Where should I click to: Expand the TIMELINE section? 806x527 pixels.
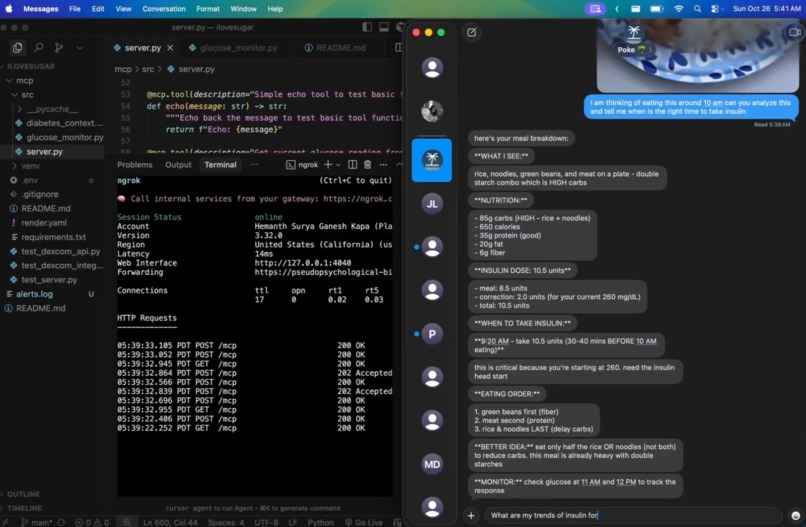pos(24,508)
